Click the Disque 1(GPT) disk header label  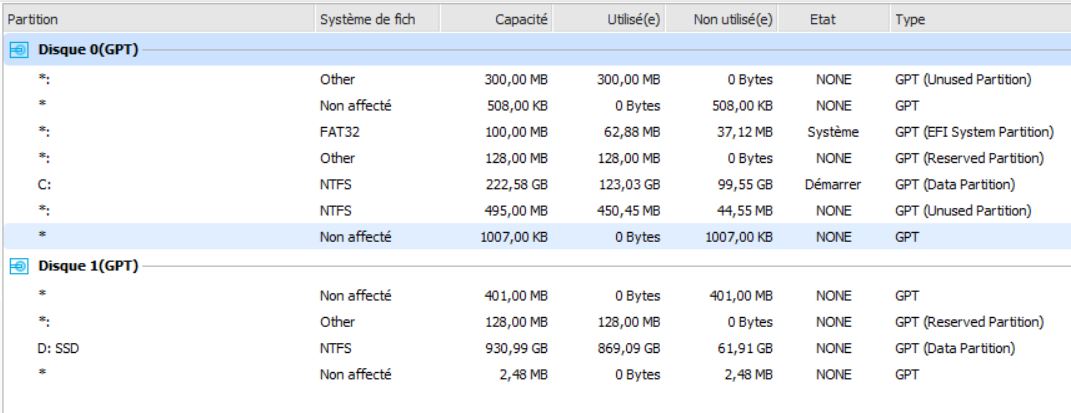click(83, 264)
